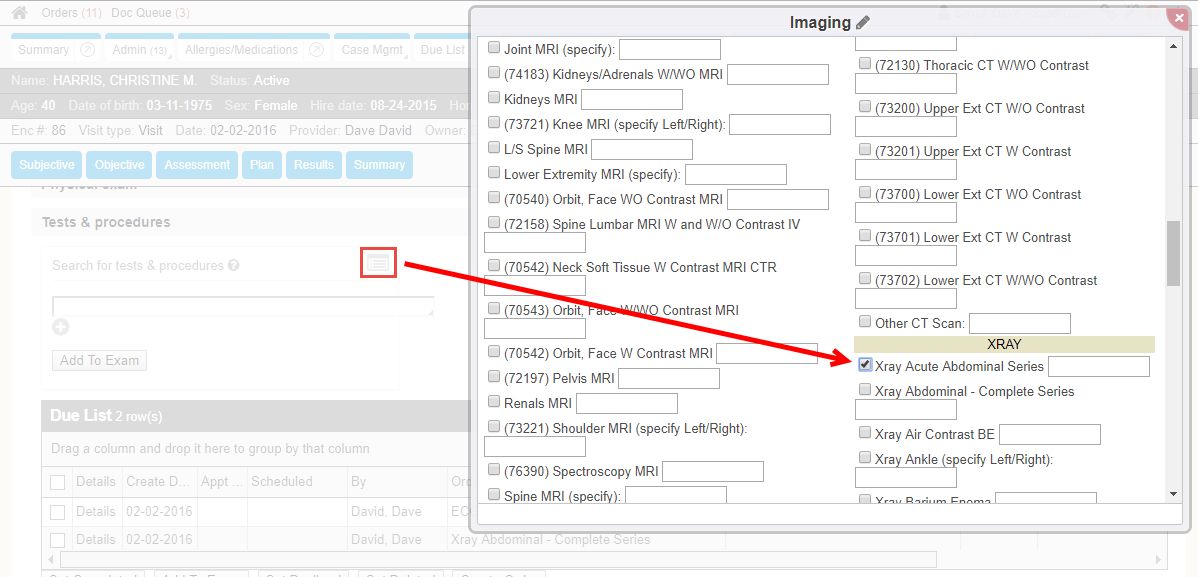Expand the Admin (13) dropdown tab

point(139,50)
